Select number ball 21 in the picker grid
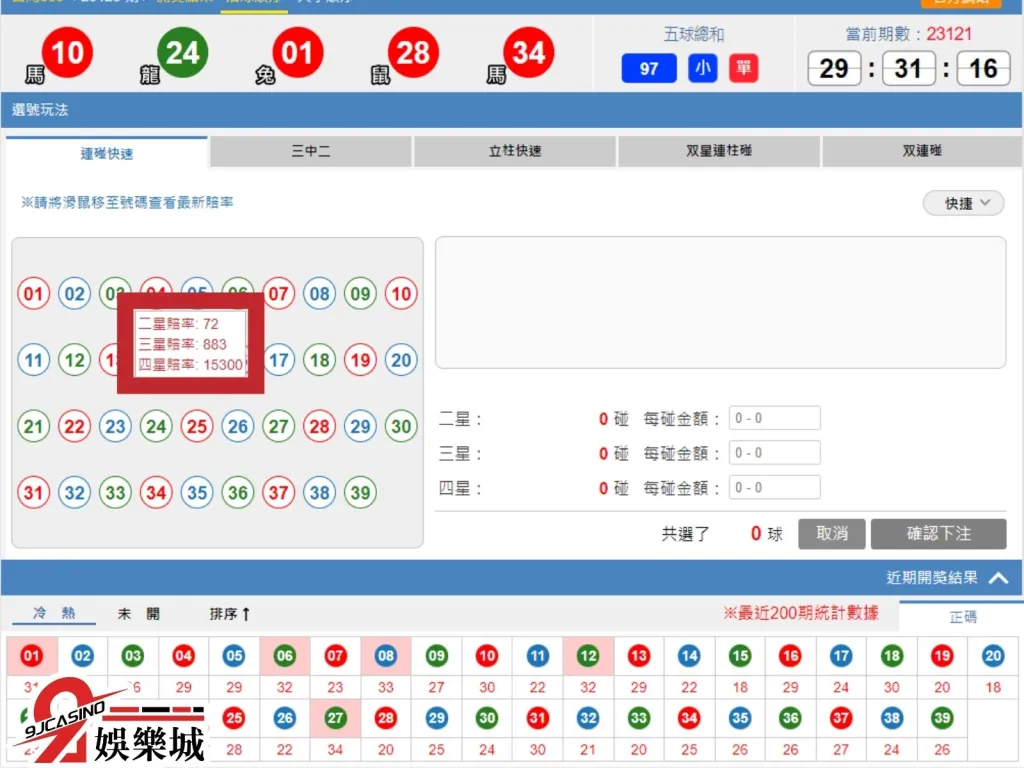This screenshot has height=768, width=1024. [x=33, y=426]
